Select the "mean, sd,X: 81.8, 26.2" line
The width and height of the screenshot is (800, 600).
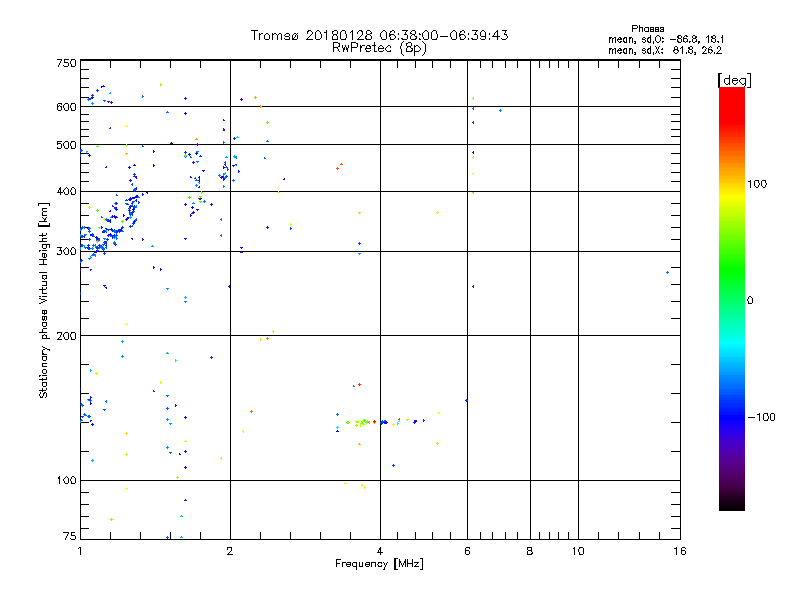665,50
